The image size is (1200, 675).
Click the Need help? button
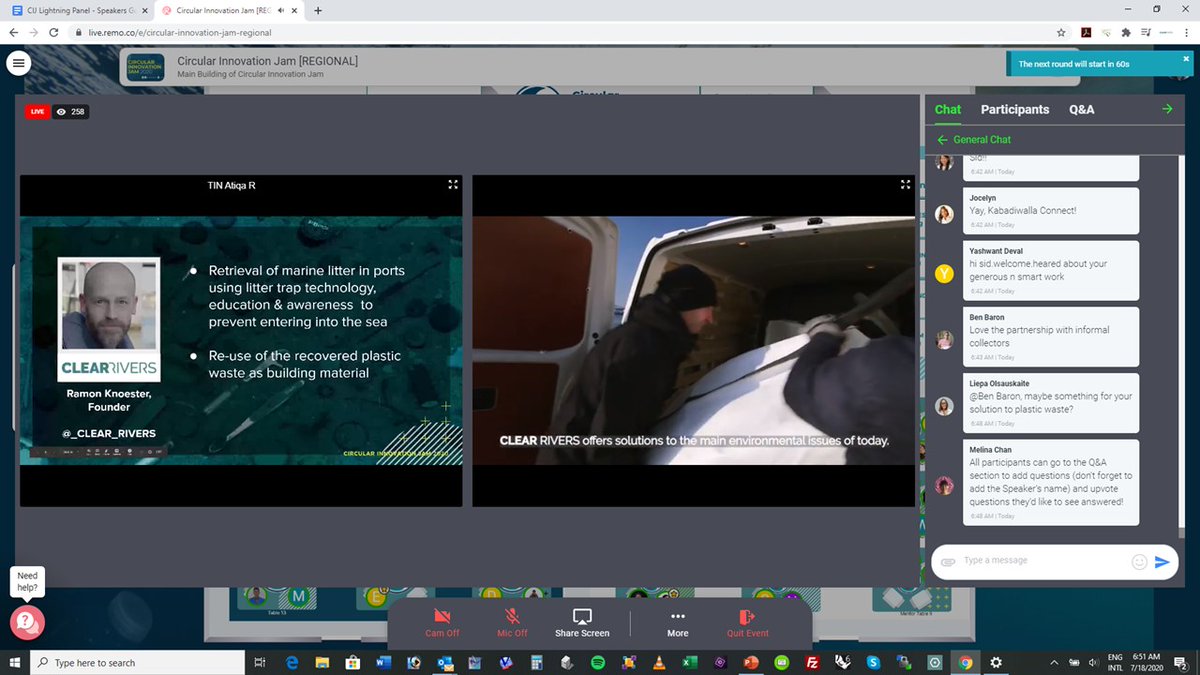[27, 581]
